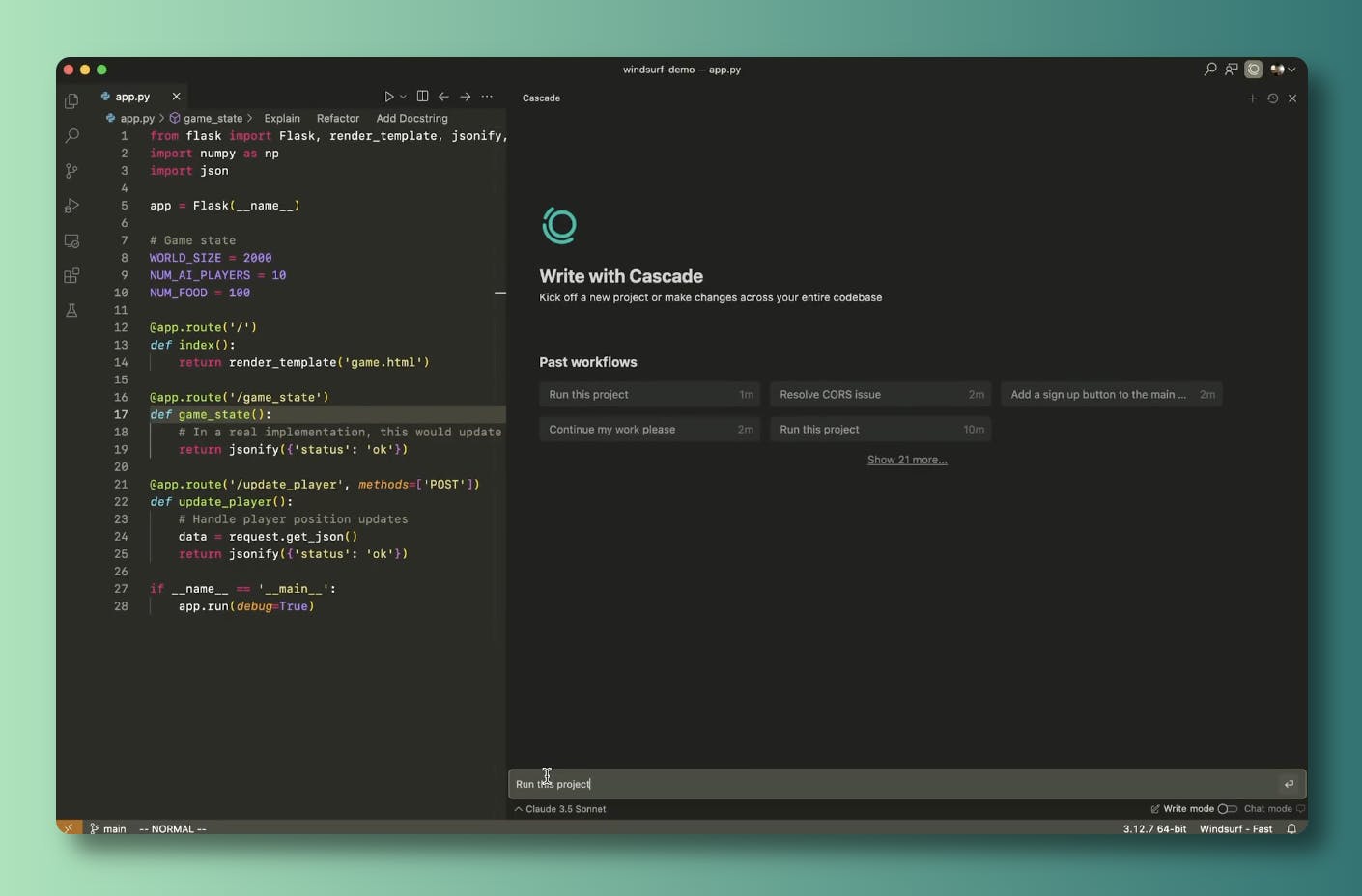Click the game_state breadcrumb item
1362x896 pixels.
(x=213, y=119)
